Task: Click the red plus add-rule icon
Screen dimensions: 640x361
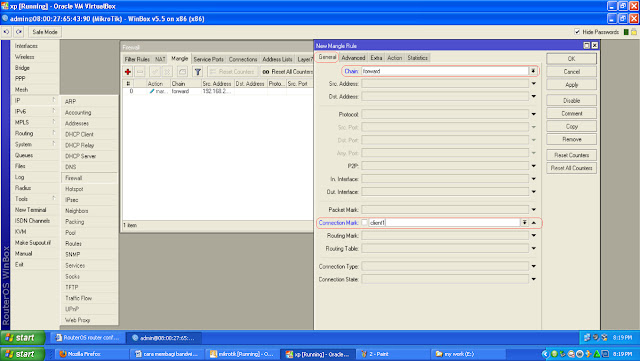Action: pos(128,72)
